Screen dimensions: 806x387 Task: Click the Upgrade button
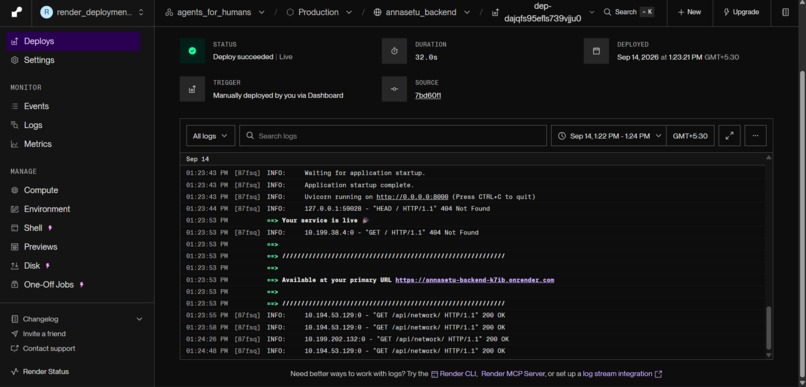[x=741, y=12]
